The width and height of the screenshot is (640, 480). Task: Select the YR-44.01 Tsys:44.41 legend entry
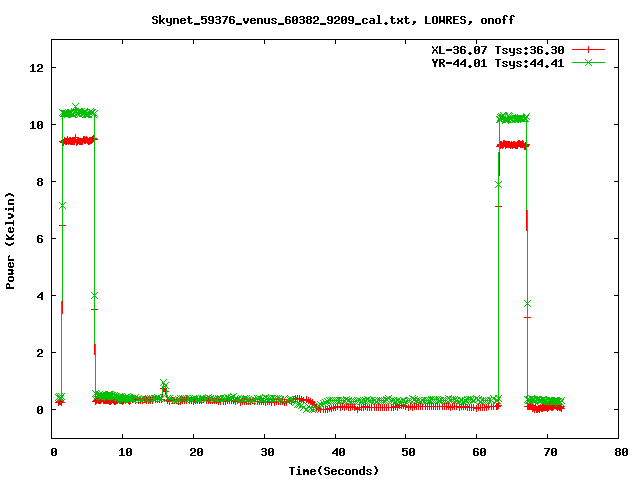click(498, 63)
